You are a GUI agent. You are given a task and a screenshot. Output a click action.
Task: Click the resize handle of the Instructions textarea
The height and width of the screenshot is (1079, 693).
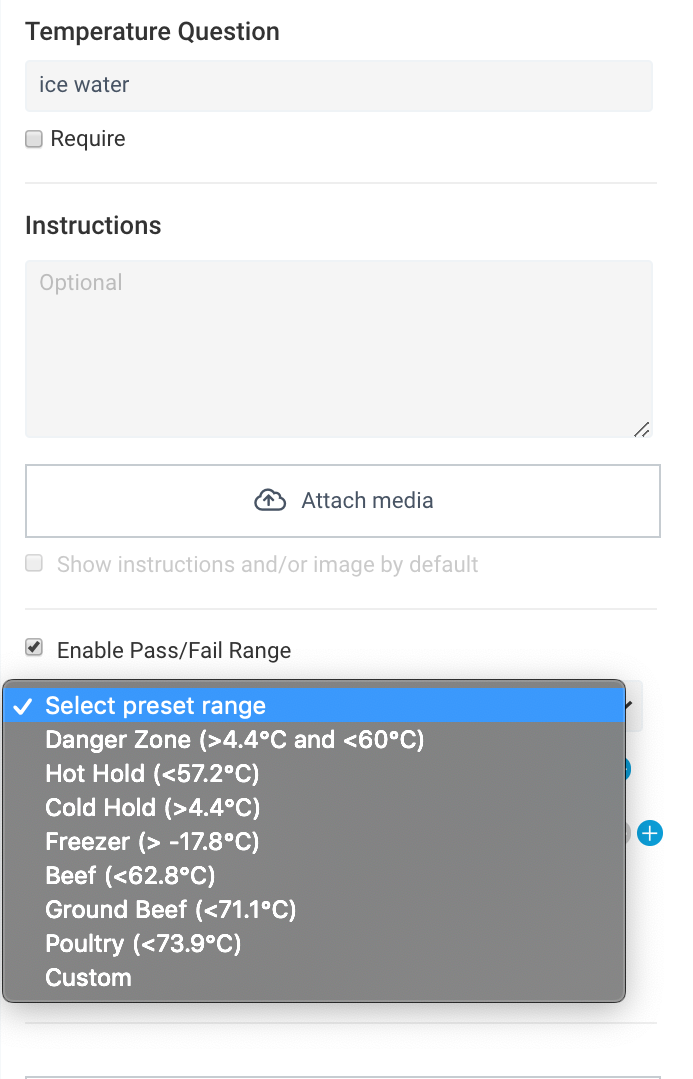coord(643,428)
